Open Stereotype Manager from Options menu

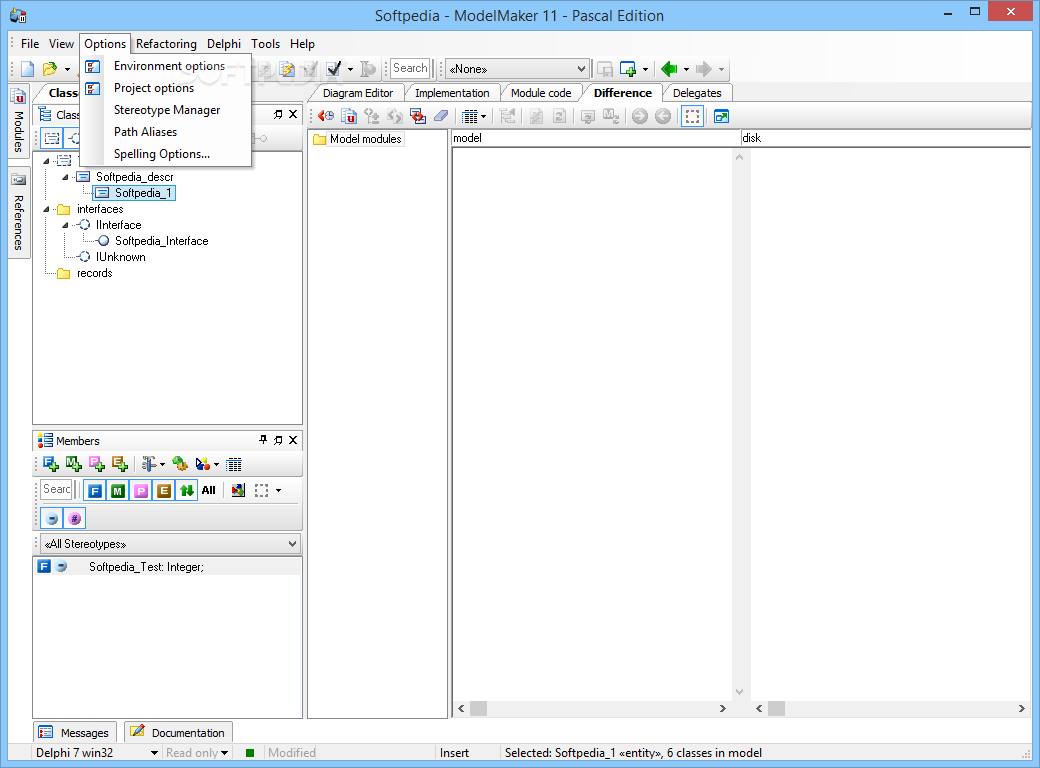click(166, 110)
